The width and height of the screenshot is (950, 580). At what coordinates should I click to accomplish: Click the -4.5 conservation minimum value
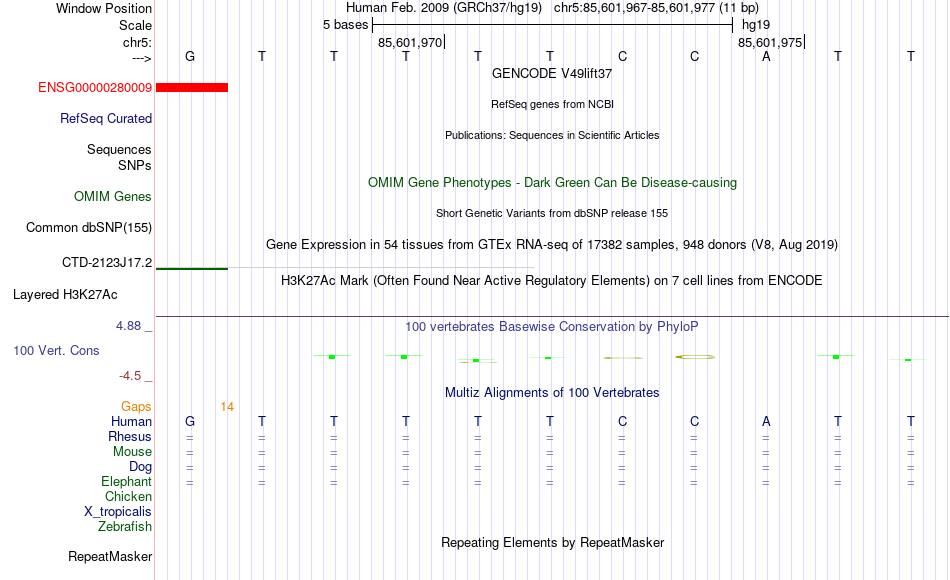point(130,376)
